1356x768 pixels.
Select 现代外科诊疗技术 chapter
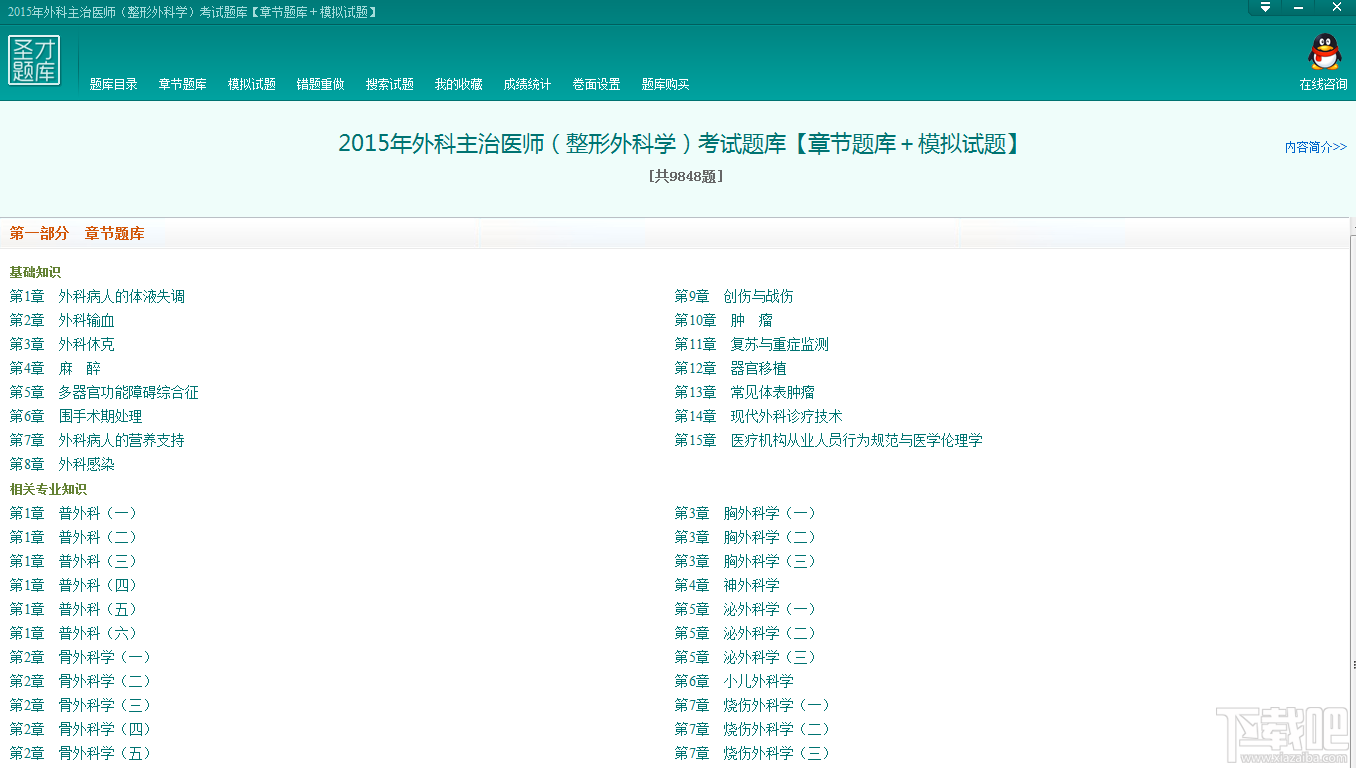point(759,416)
